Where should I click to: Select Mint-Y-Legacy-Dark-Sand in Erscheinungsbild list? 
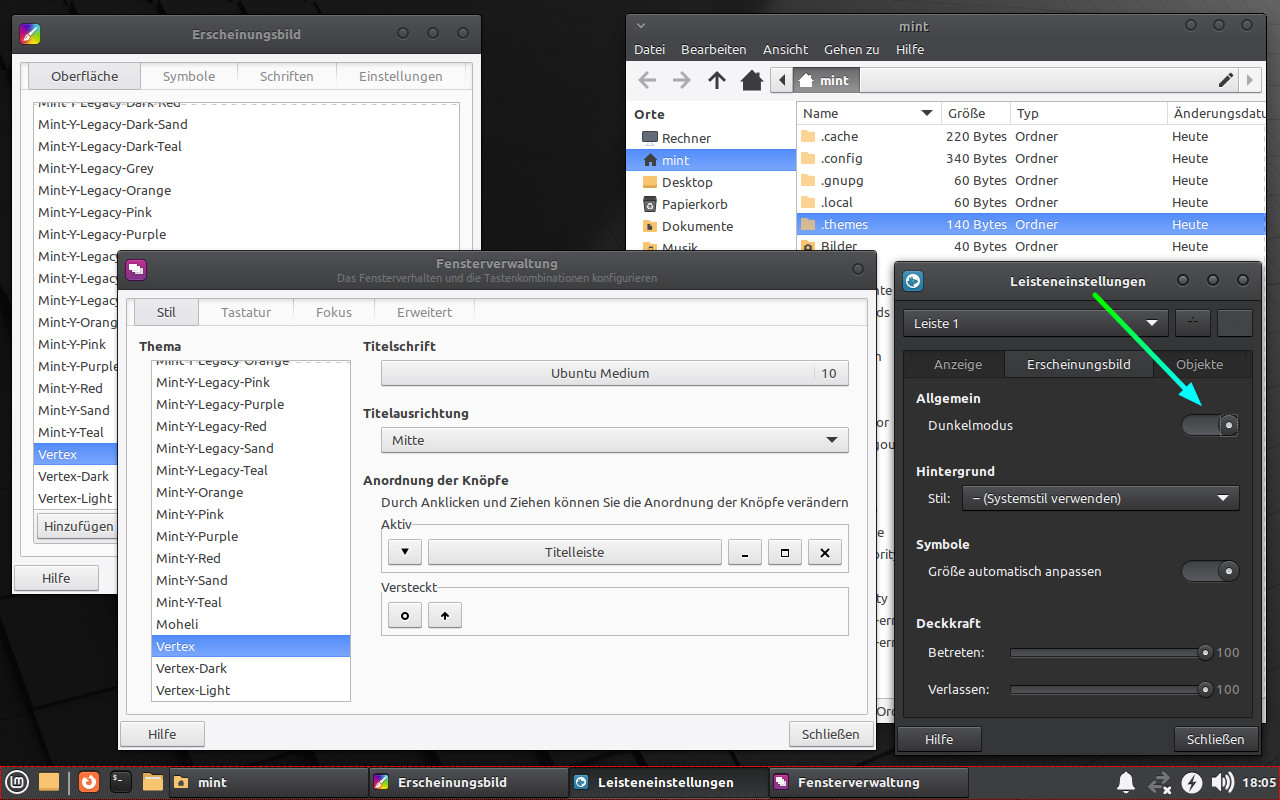[x=246, y=124]
